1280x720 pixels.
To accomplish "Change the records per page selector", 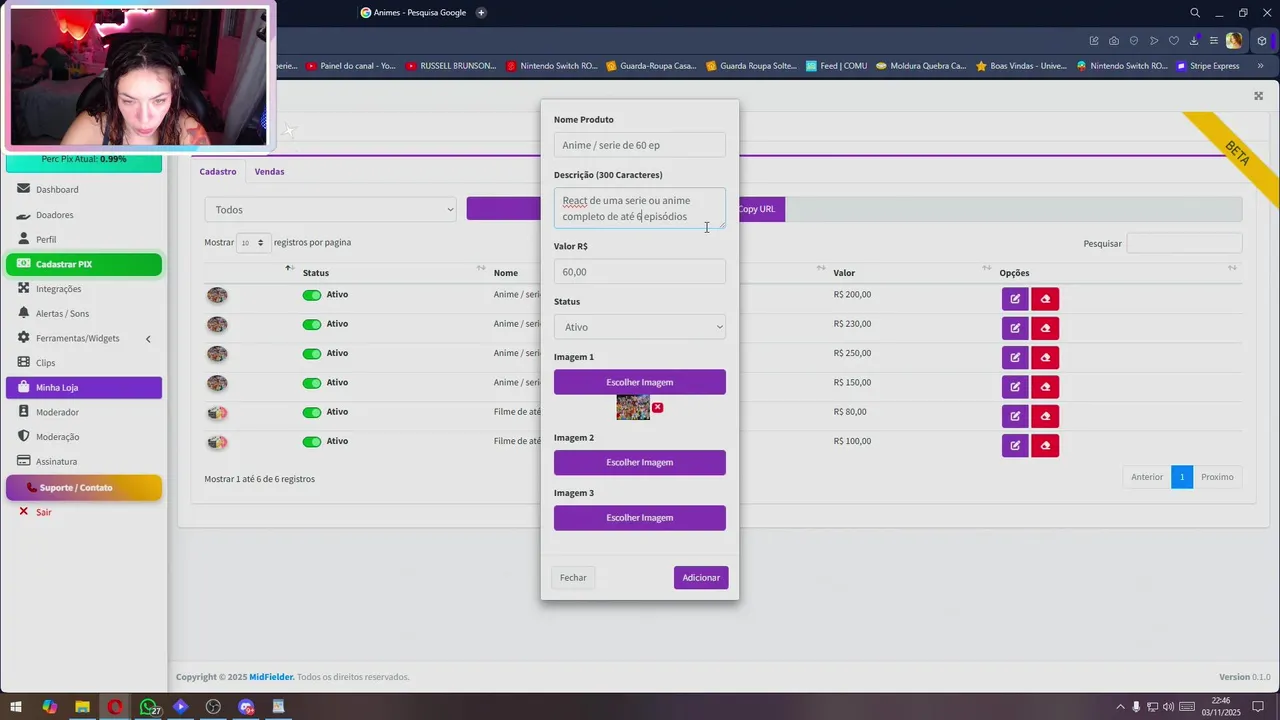I will 253,242.
